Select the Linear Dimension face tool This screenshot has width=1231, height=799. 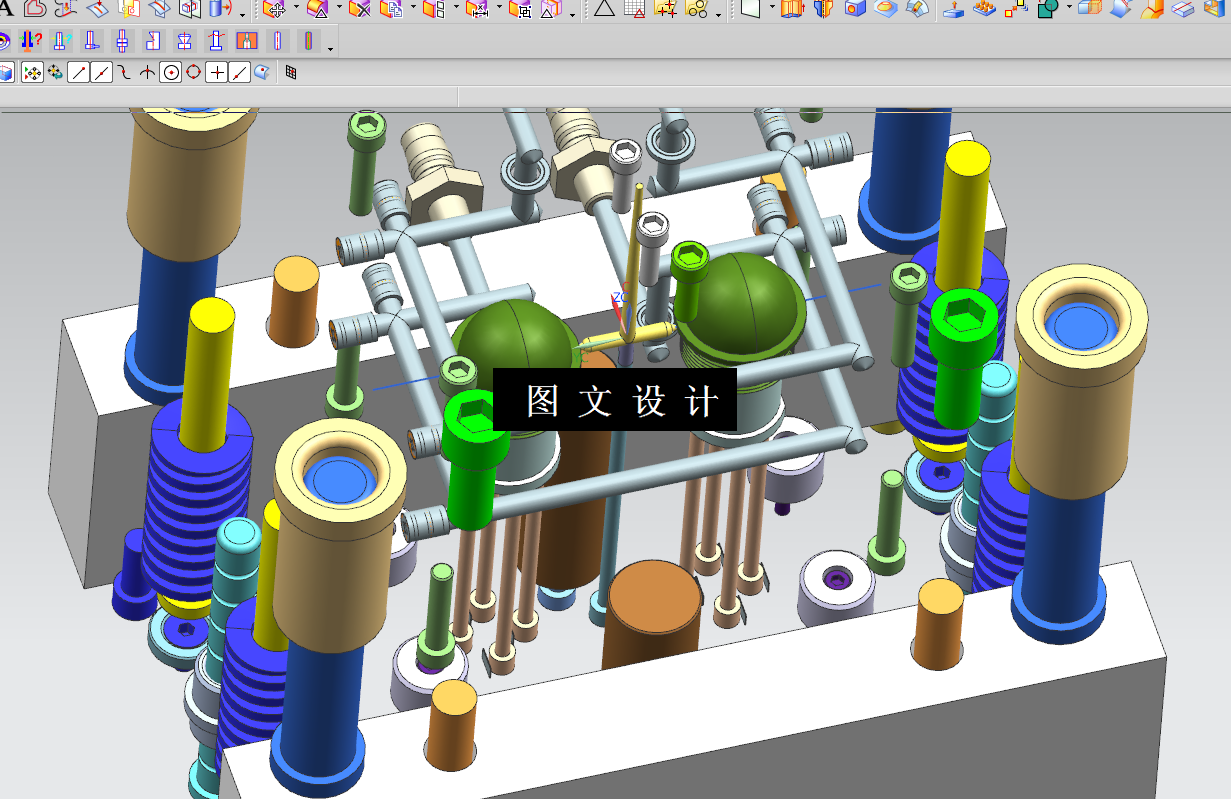(478, 10)
